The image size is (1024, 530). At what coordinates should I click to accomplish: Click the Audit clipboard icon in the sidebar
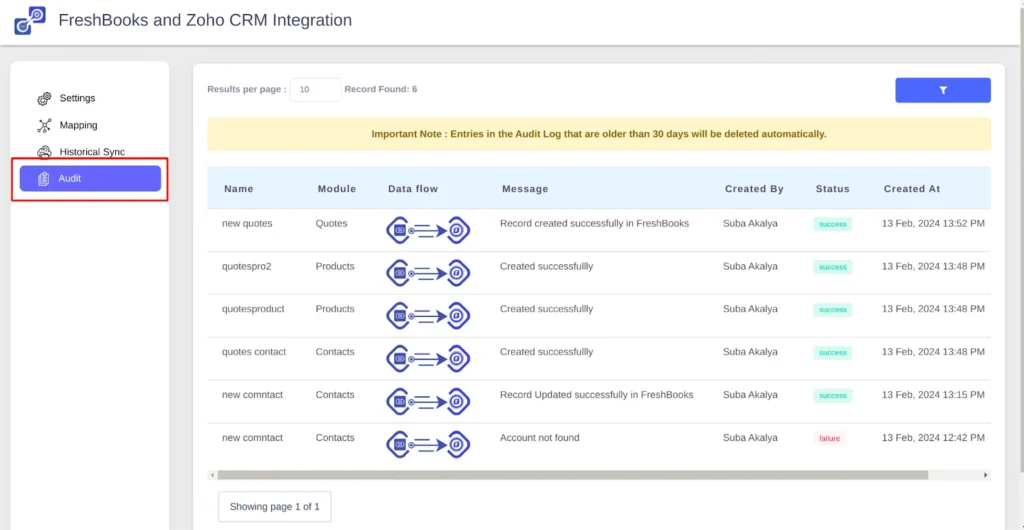[44, 179]
